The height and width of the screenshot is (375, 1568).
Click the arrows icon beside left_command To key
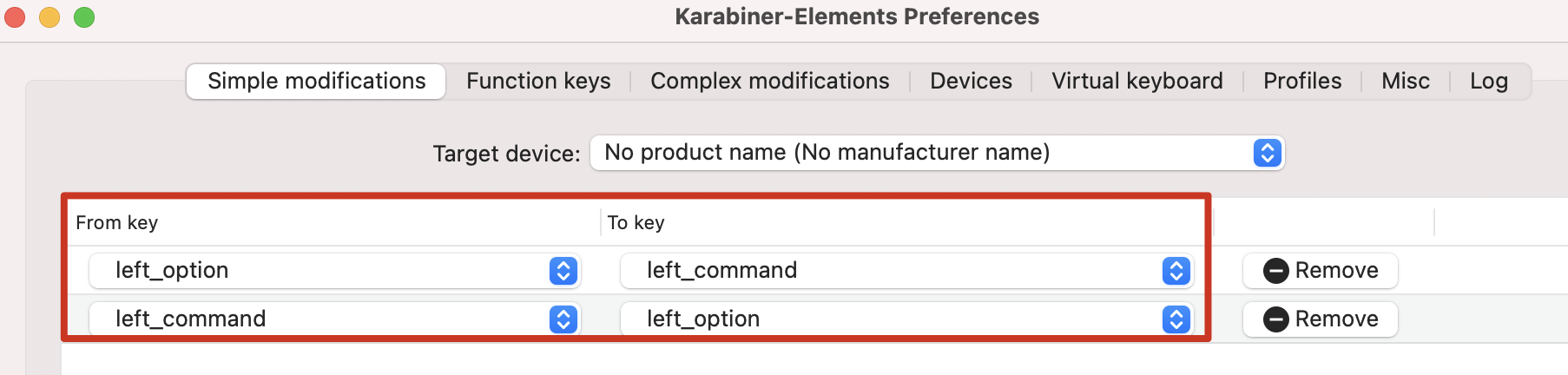pos(1176,271)
